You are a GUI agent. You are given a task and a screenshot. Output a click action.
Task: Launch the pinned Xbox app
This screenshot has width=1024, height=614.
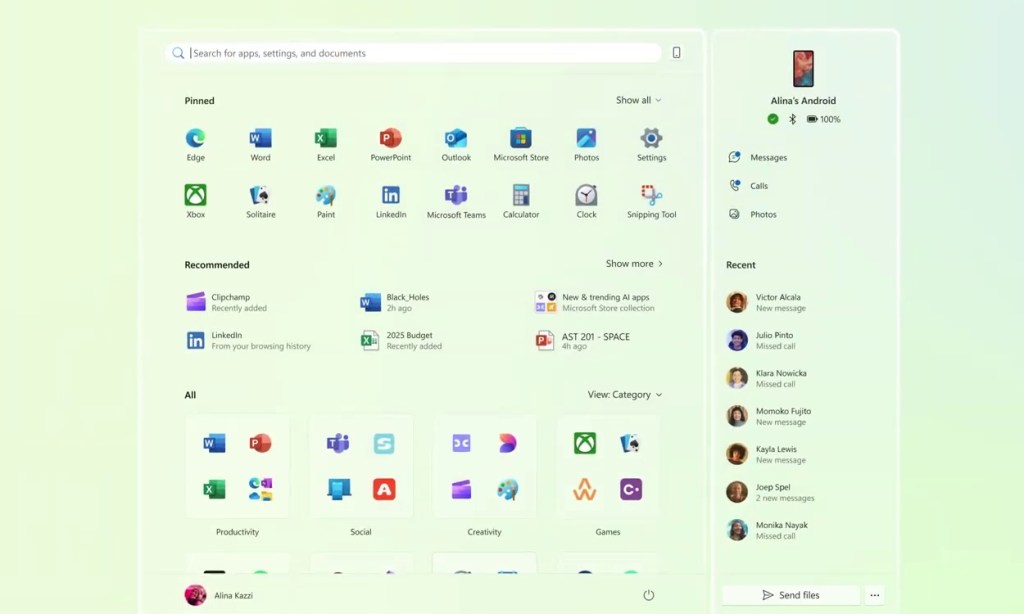coord(195,201)
